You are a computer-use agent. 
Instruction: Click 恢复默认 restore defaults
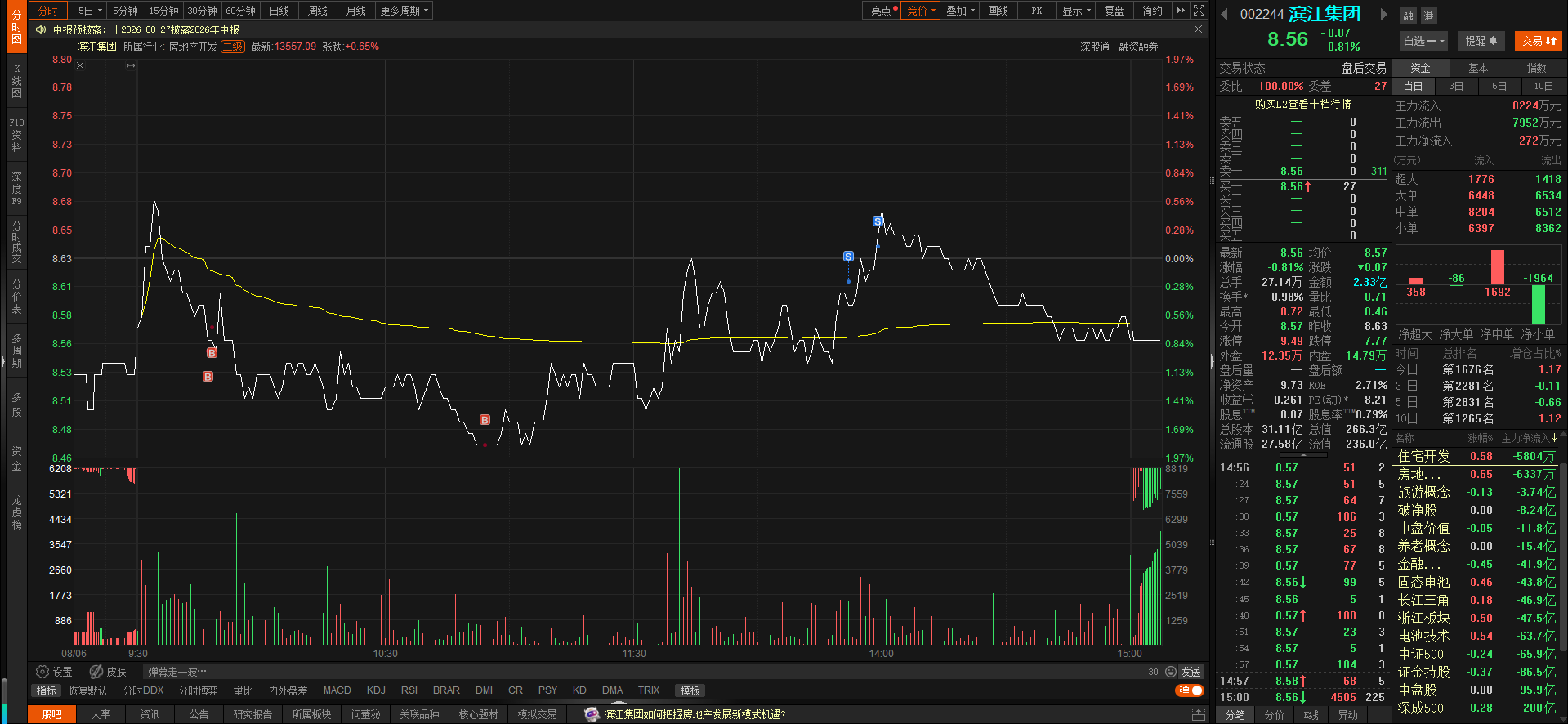click(x=87, y=690)
